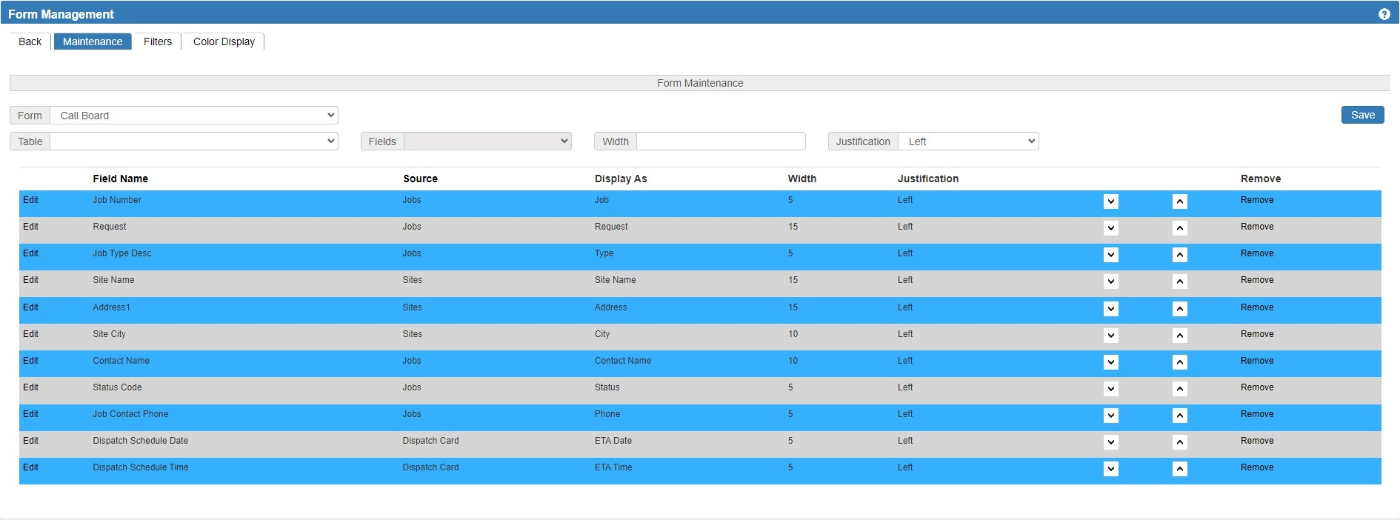Image resolution: width=1400 pixels, height=520 pixels.
Task: Expand the Table dropdown
Action: (x=194, y=142)
